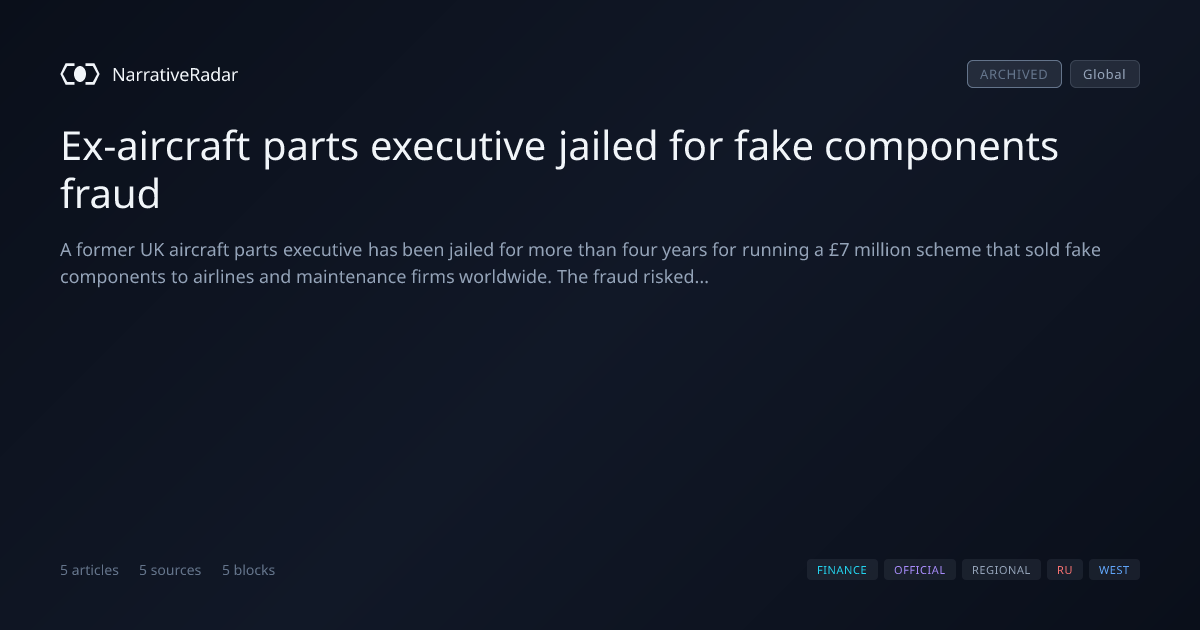Click the NarrativeRadar logo icon

click(80, 74)
